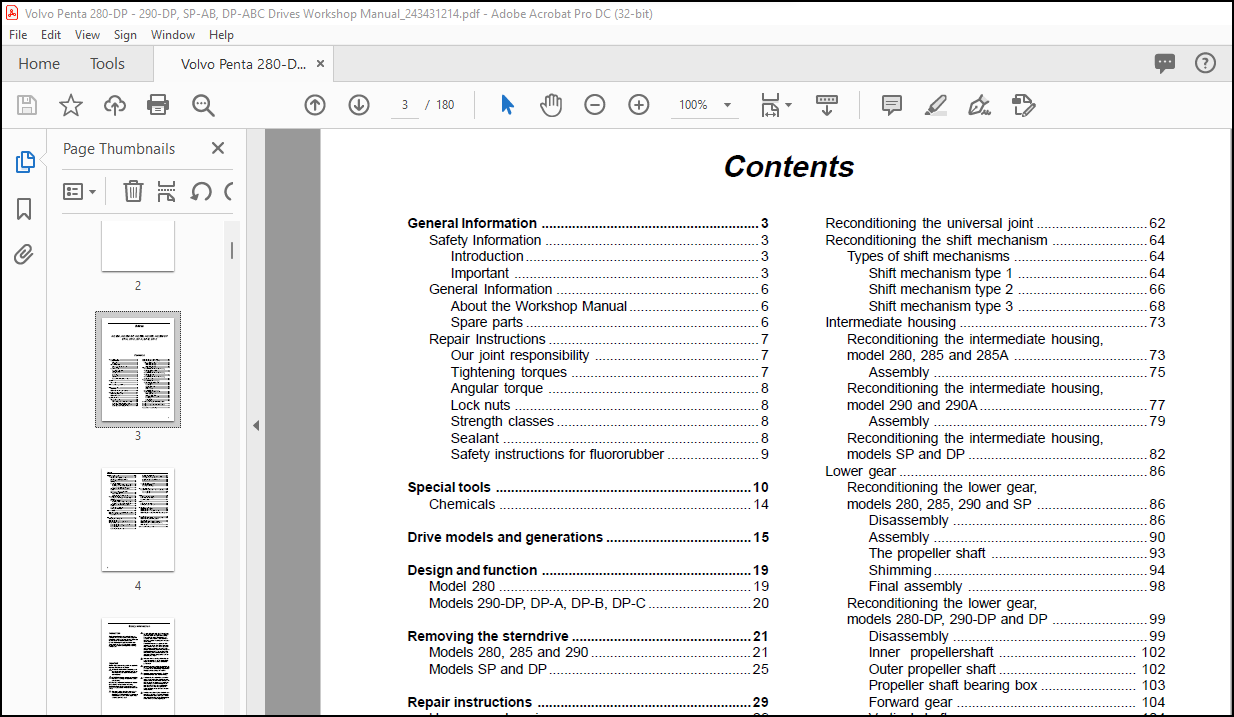This screenshot has height=717, width=1234.
Task: Expand the fit page options arrow
Action: click(789, 105)
